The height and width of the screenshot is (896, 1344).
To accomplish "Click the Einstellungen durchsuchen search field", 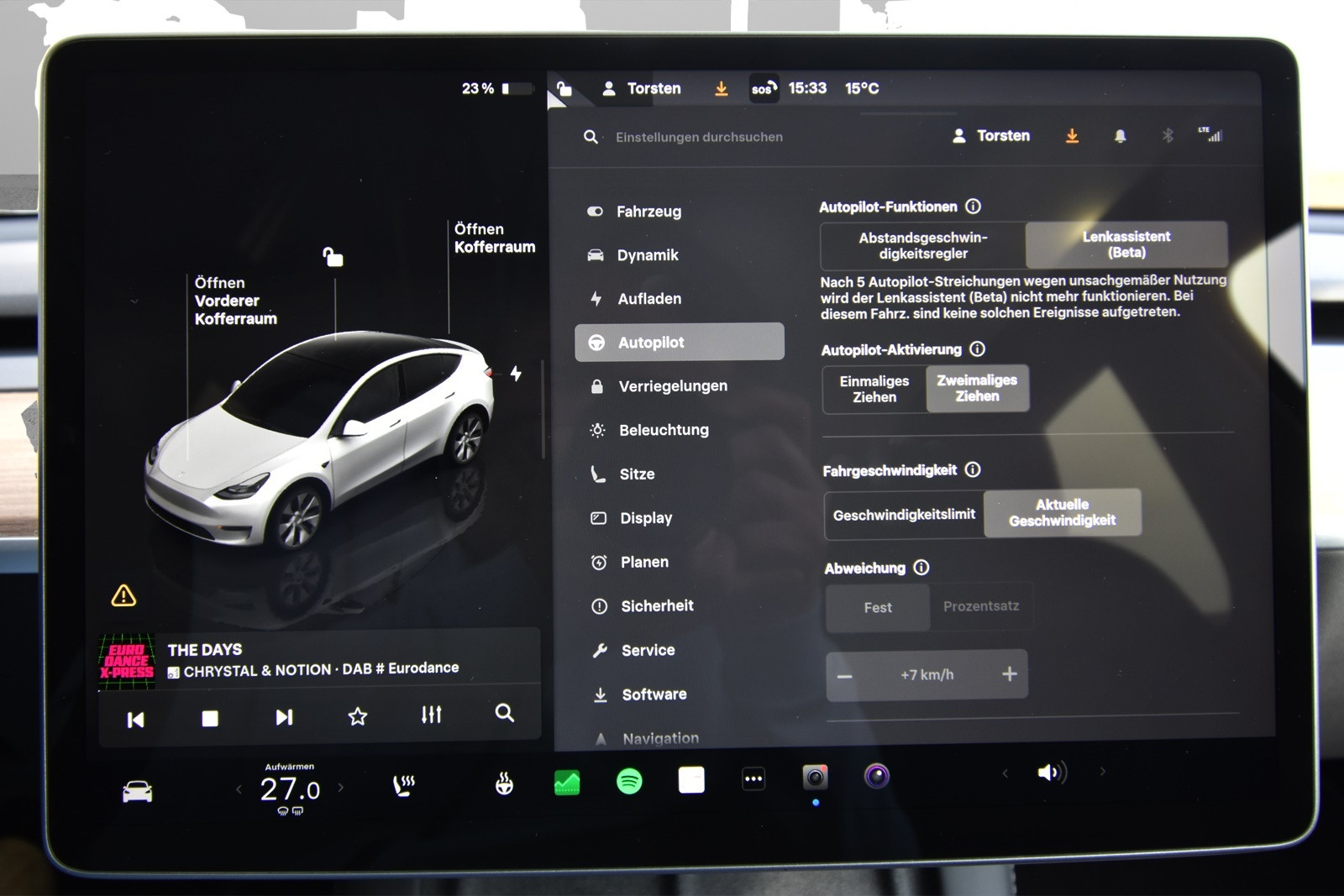I will [699, 137].
